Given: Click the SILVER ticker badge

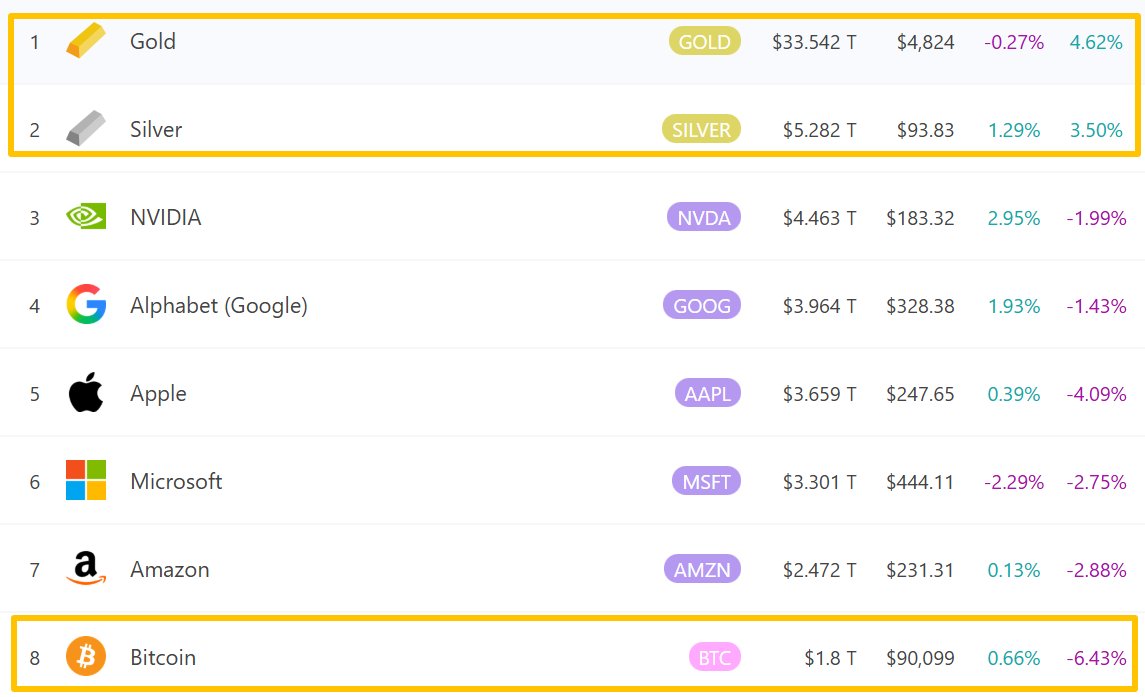Looking at the screenshot, I should pyautogui.click(x=701, y=129).
